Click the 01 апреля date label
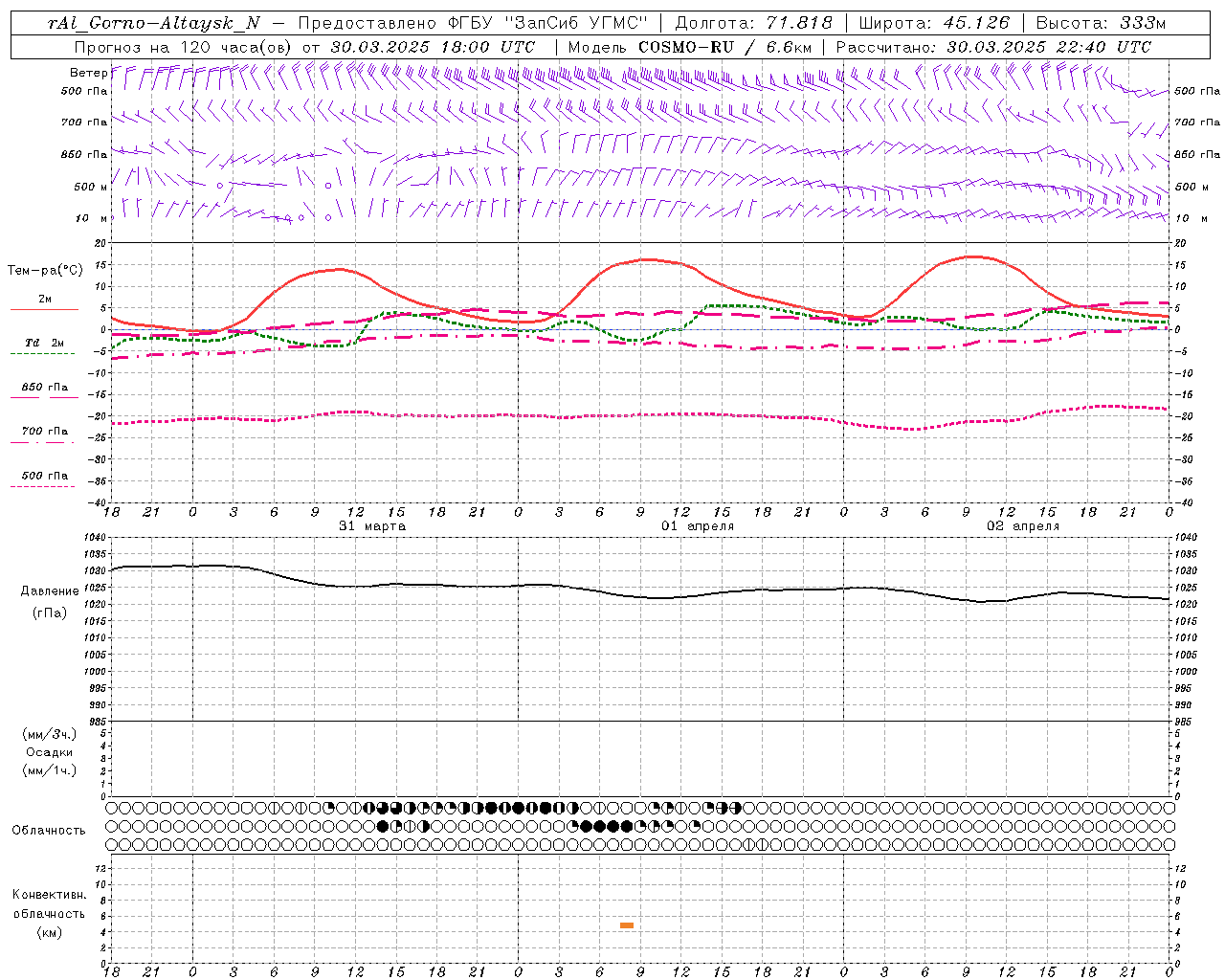 [698, 526]
